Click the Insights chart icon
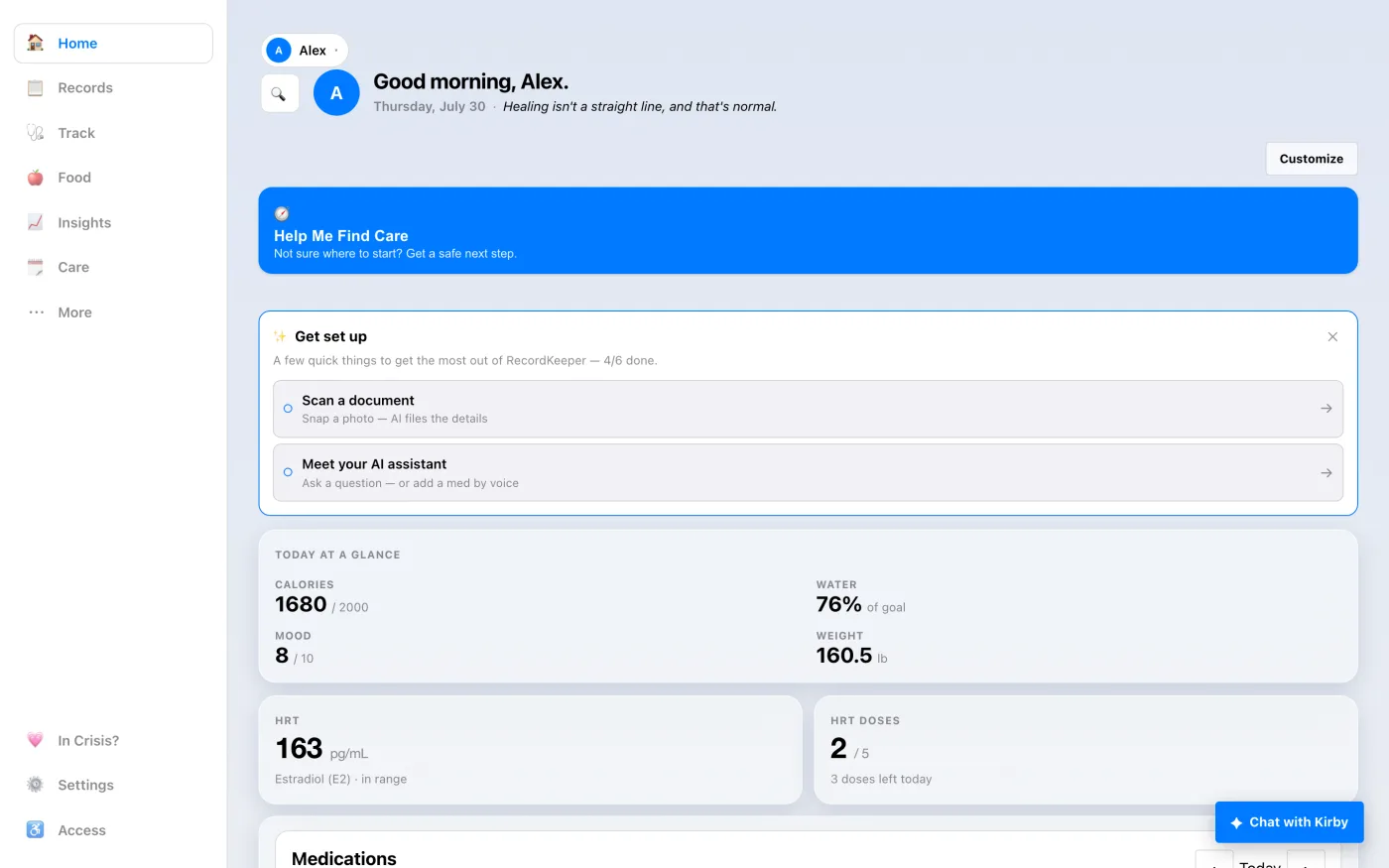Viewport: 1389px width, 868px height. coord(36,222)
